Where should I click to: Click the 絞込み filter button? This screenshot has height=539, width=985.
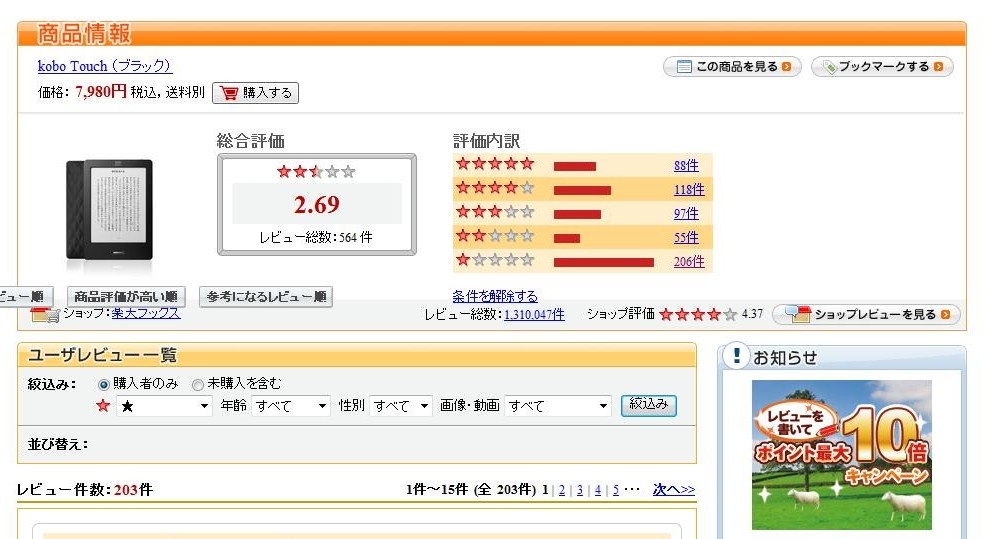click(648, 405)
